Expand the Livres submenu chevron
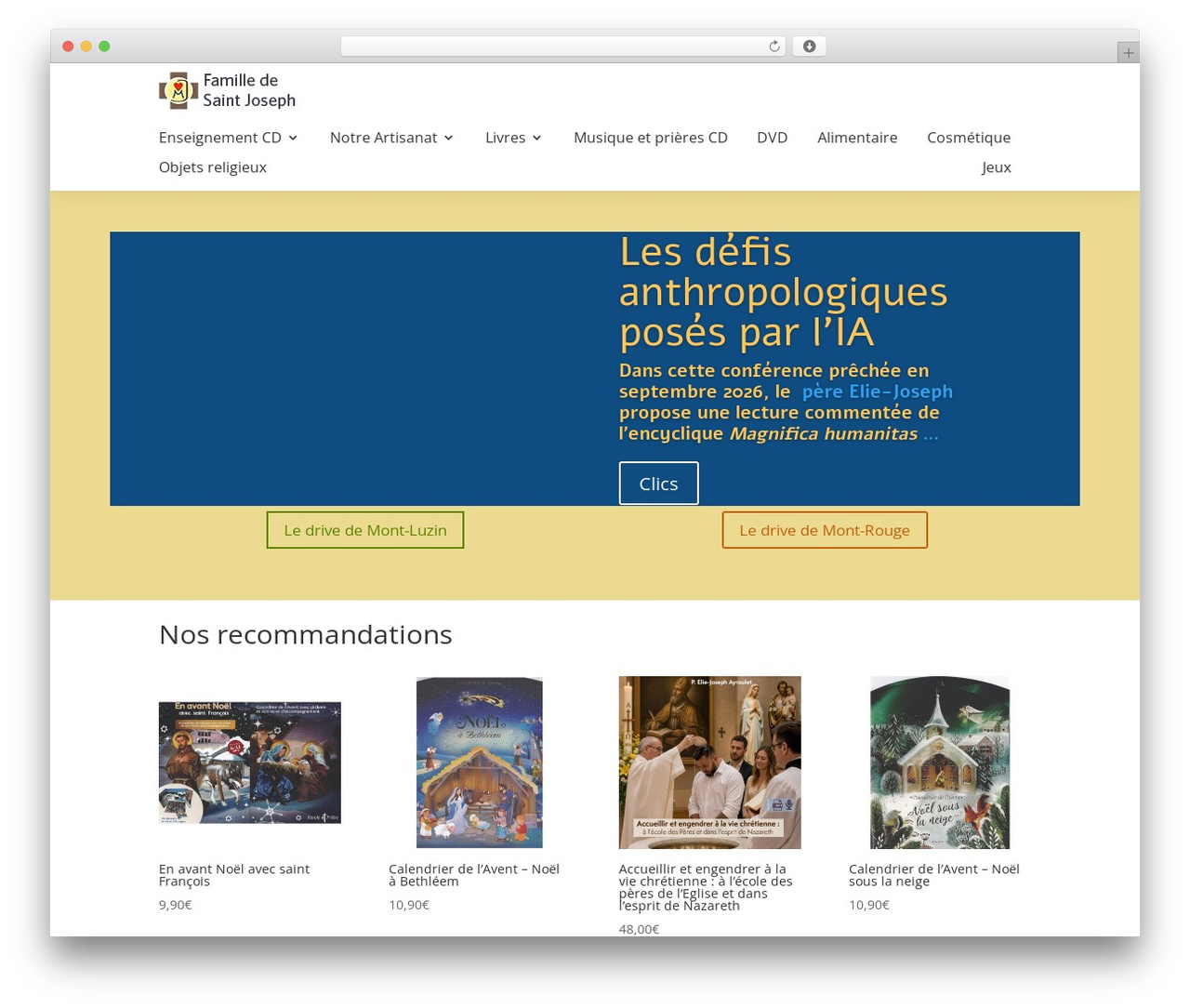1190x1008 pixels. pos(536,138)
